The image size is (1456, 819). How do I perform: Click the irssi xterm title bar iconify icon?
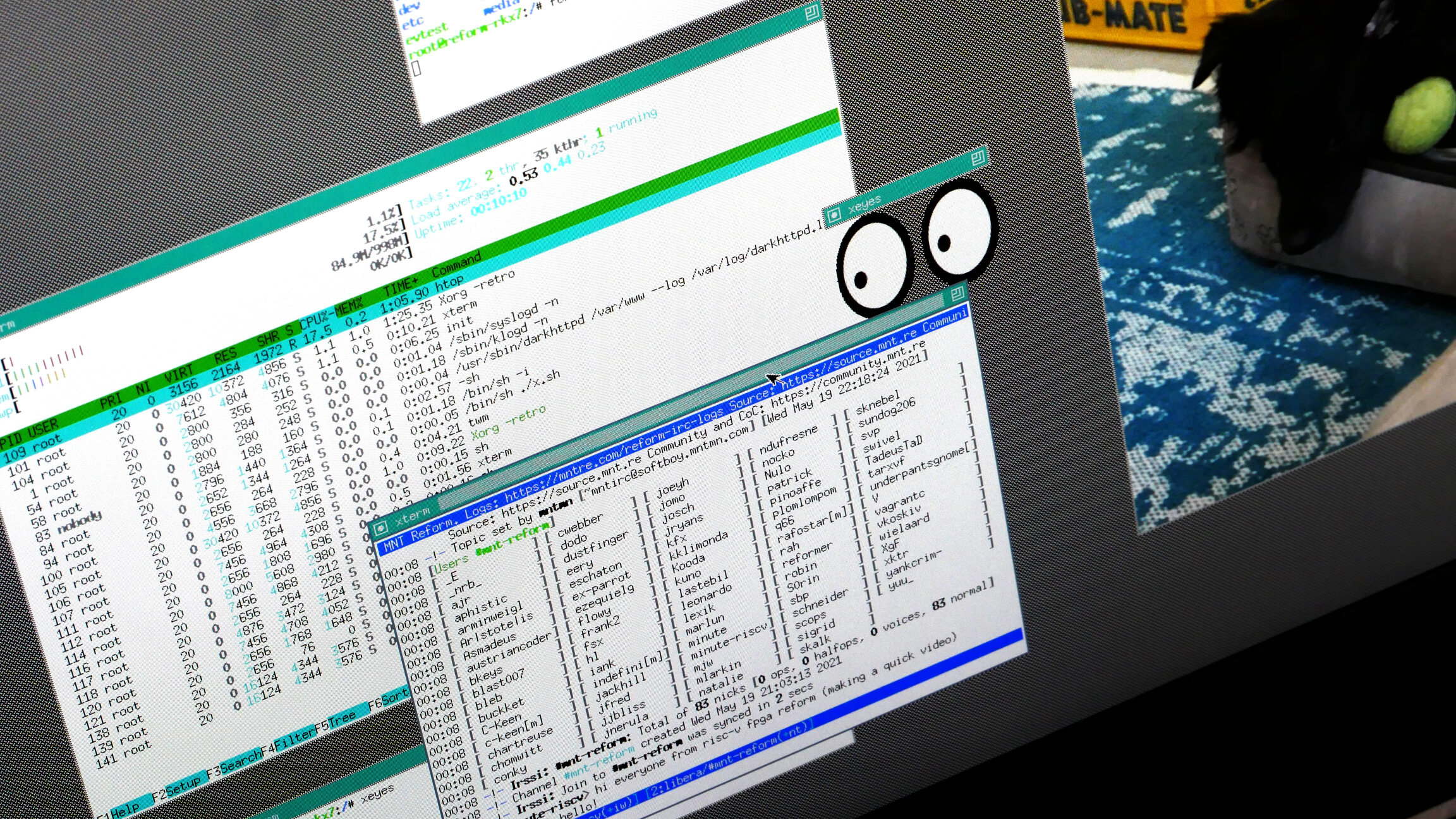point(381,528)
